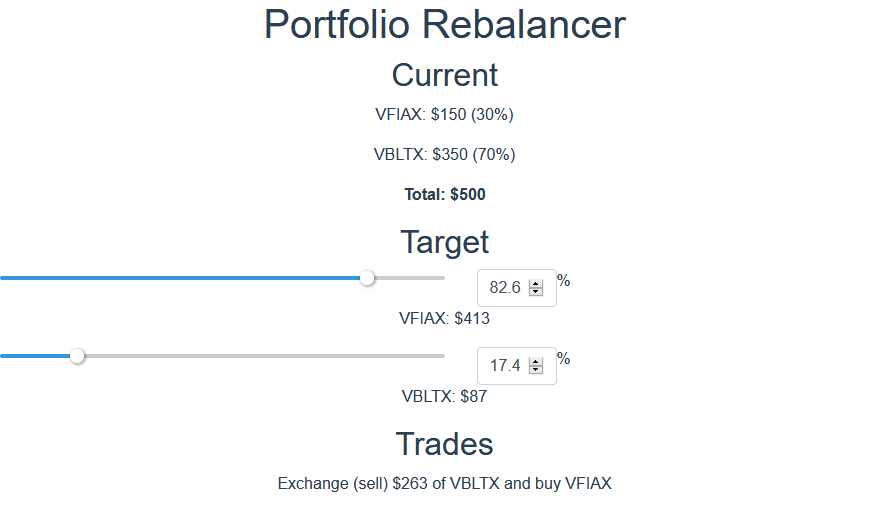Click the Exchange (sell) $263 trade text
The width and height of the screenshot is (889, 511).
pyautogui.click(x=444, y=483)
